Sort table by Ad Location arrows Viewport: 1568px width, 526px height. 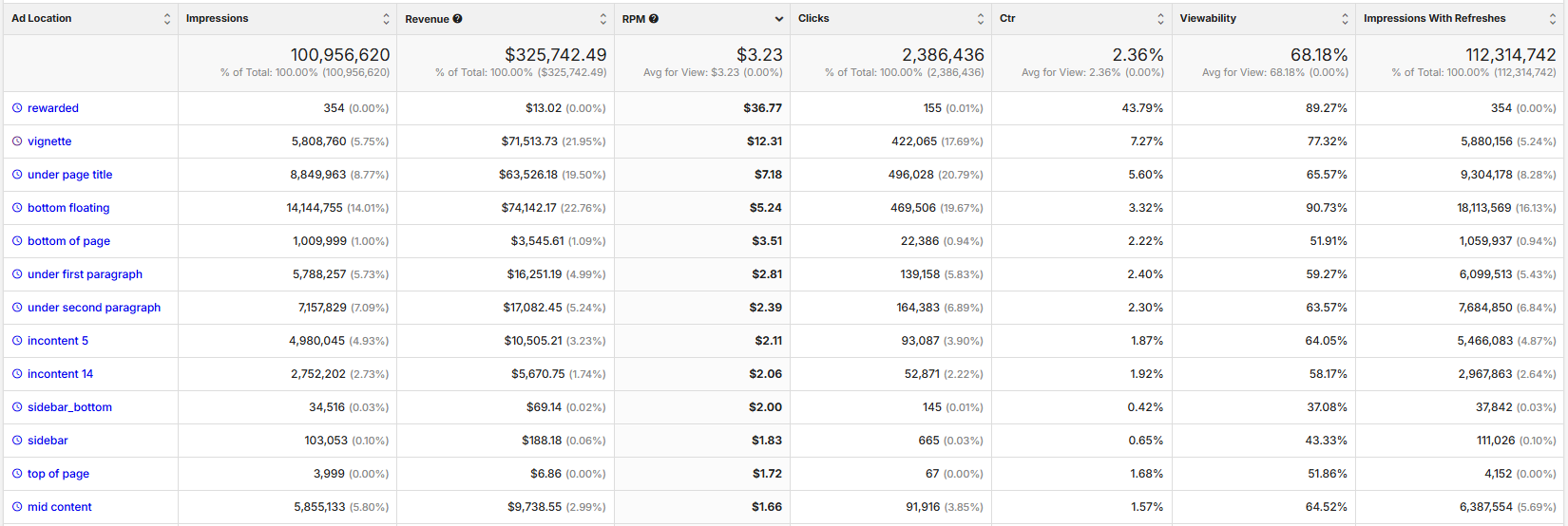167,19
